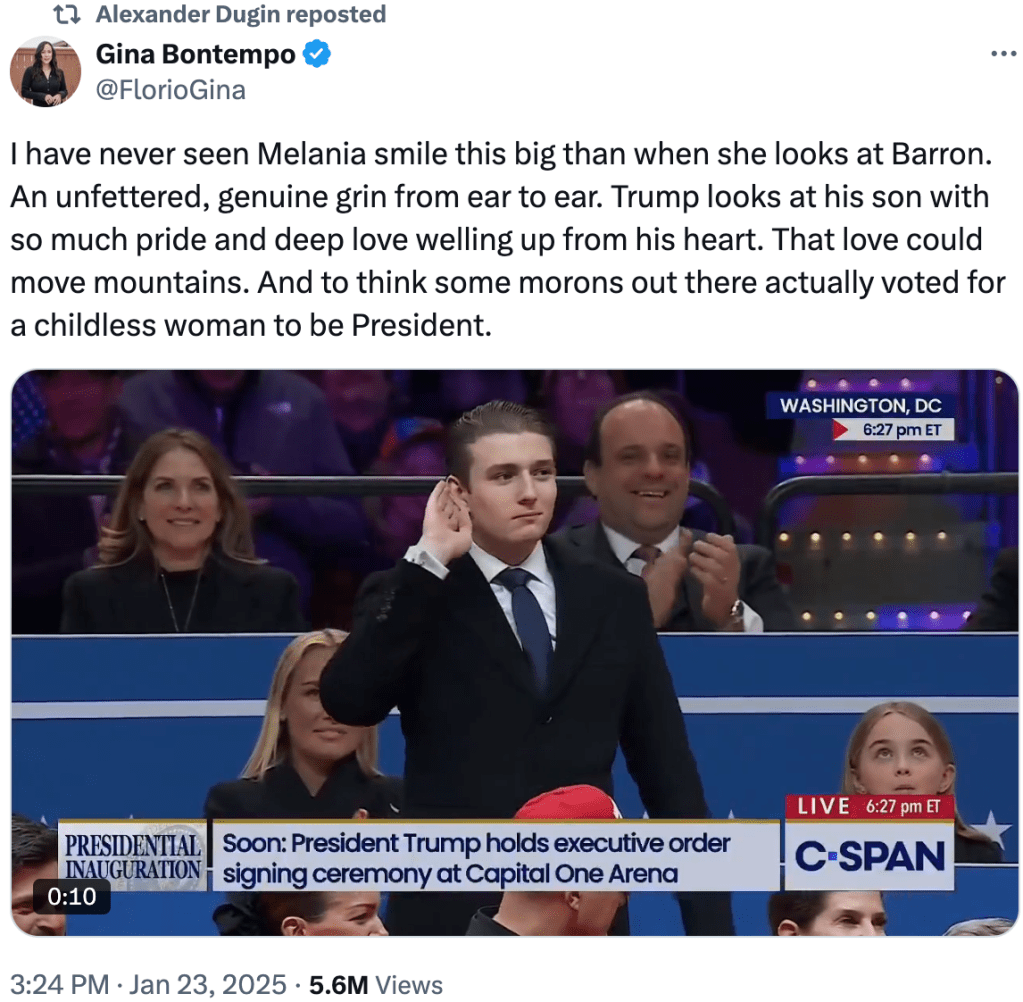Click Gina Bontempo's profile avatar
The image size is (1023, 1002).
(45, 72)
